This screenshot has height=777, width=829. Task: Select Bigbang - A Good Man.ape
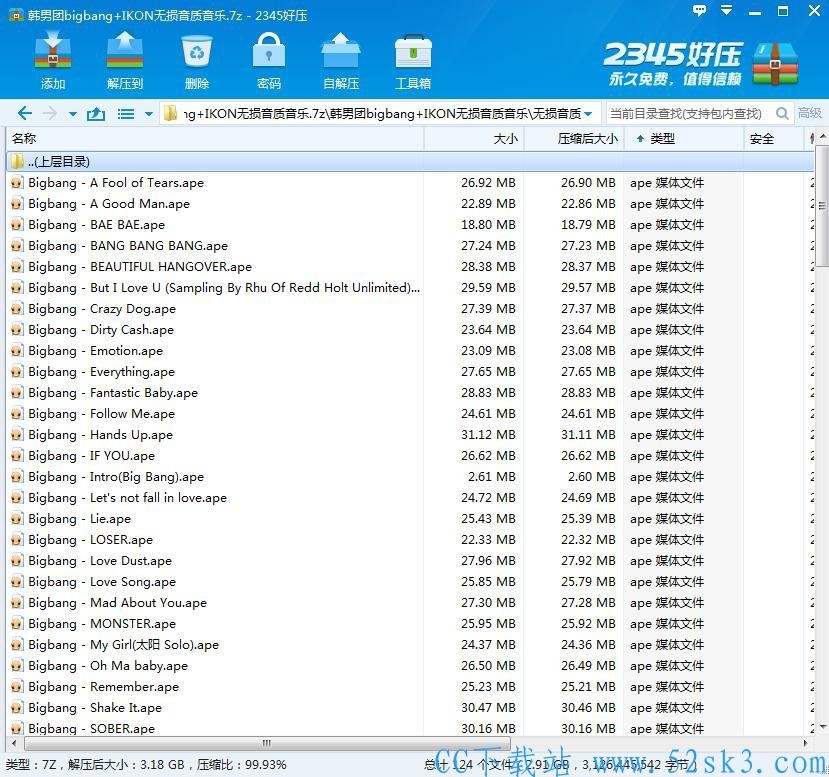(410, 204)
